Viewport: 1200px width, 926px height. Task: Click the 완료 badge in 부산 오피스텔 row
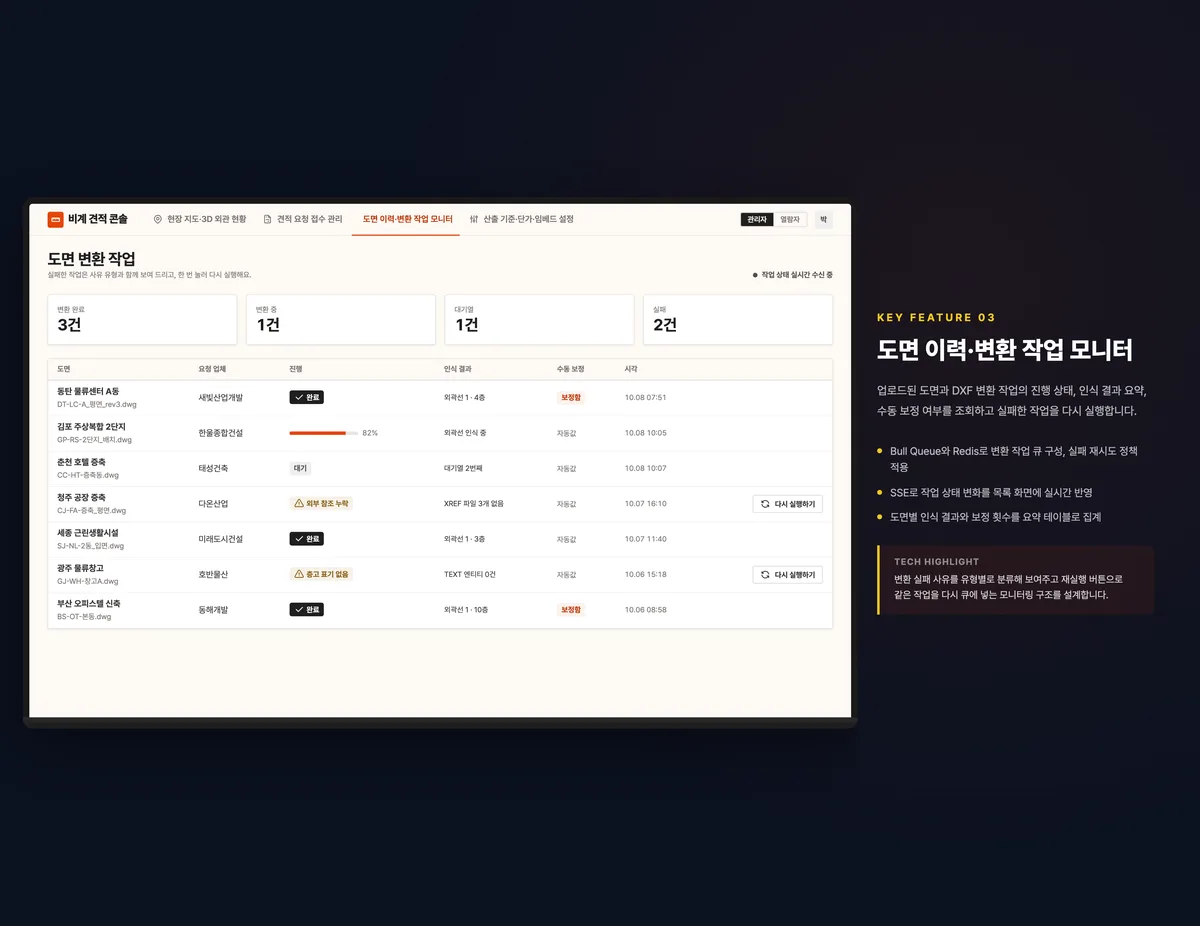[x=307, y=610]
